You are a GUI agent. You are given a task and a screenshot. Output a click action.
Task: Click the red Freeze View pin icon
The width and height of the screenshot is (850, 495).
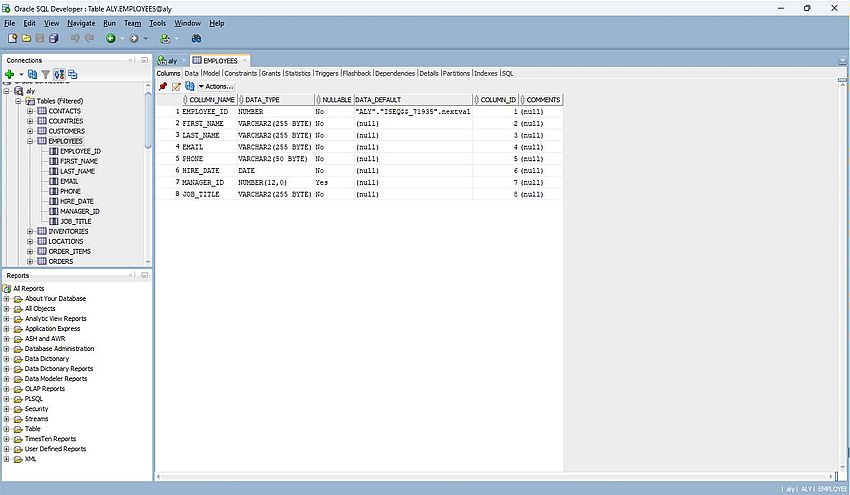click(163, 86)
